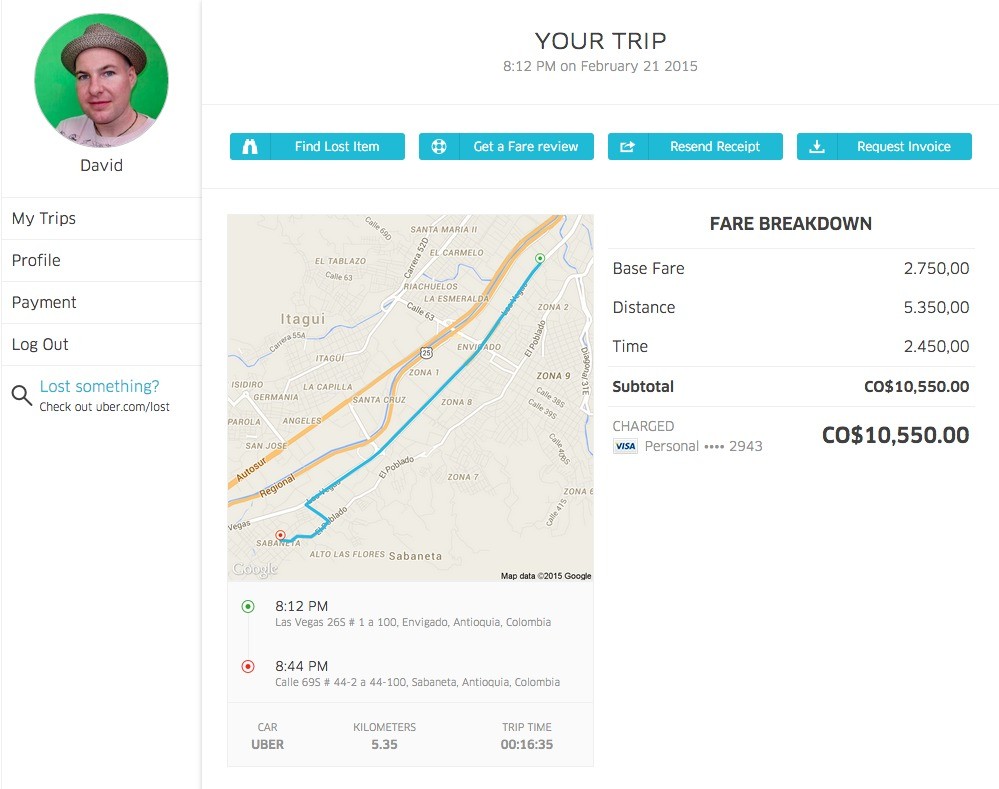Image resolution: width=999 pixels, height=789 pixels.
Task: Click the magnifying glass beside Lost something
Action: click(22, 394)
